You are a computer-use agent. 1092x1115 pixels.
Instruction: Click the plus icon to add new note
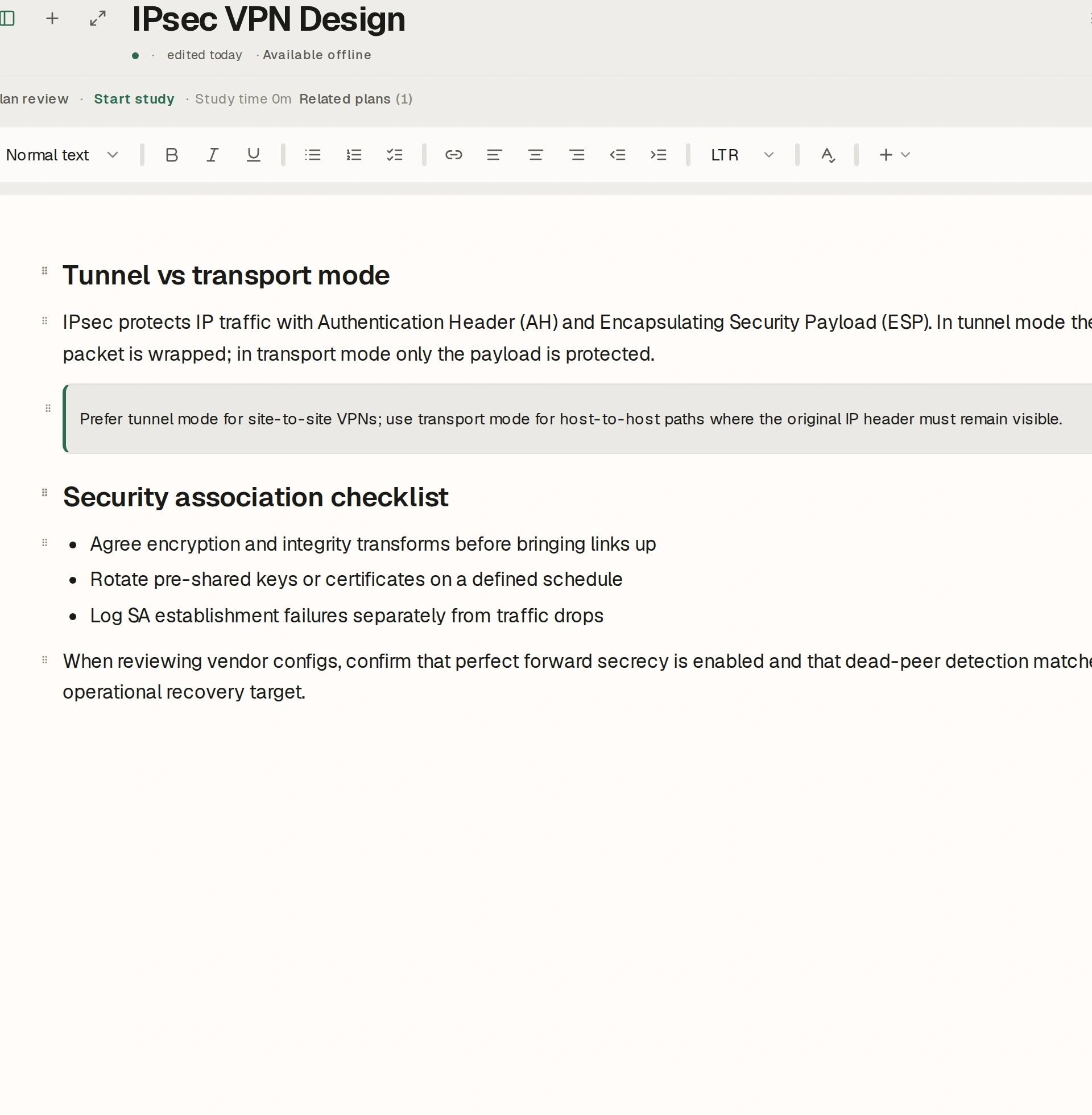tap(52, 18)
